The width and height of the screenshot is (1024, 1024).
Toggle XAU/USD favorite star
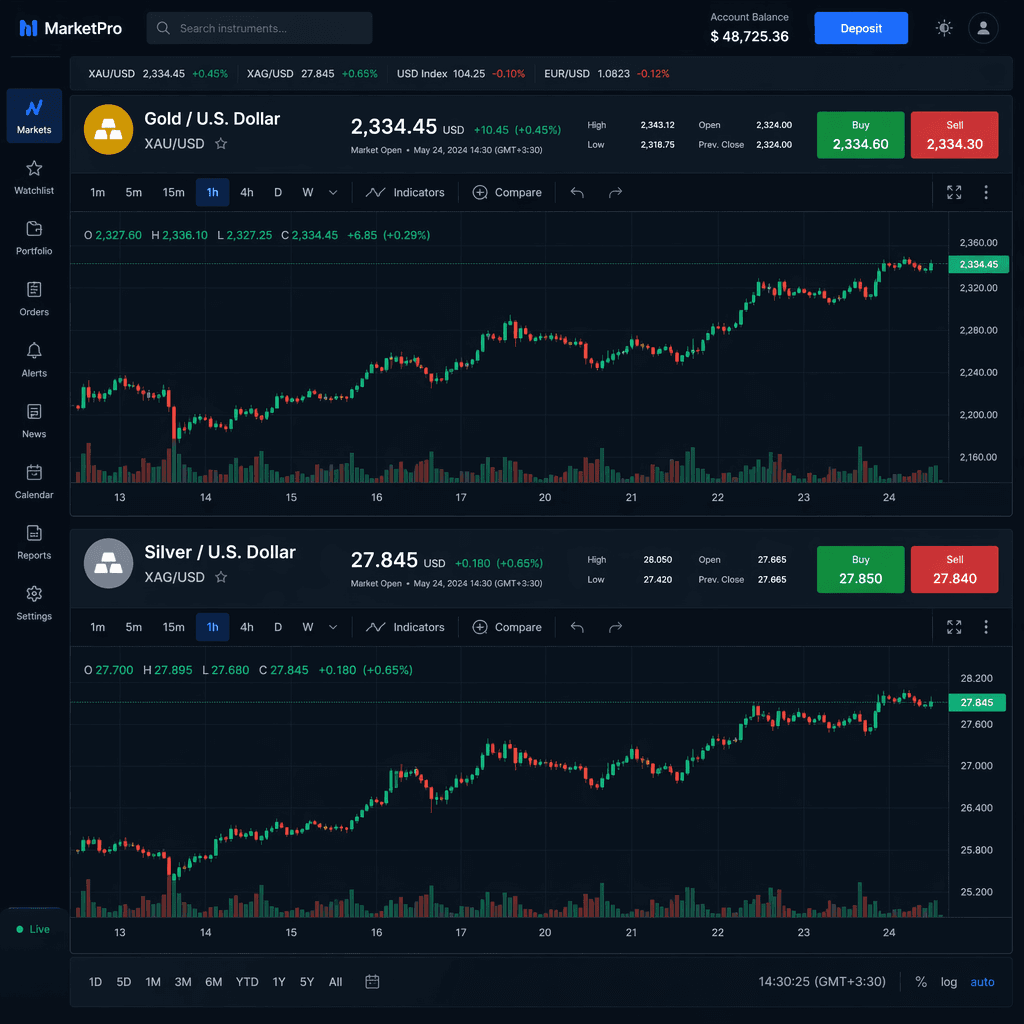(221, 144)
